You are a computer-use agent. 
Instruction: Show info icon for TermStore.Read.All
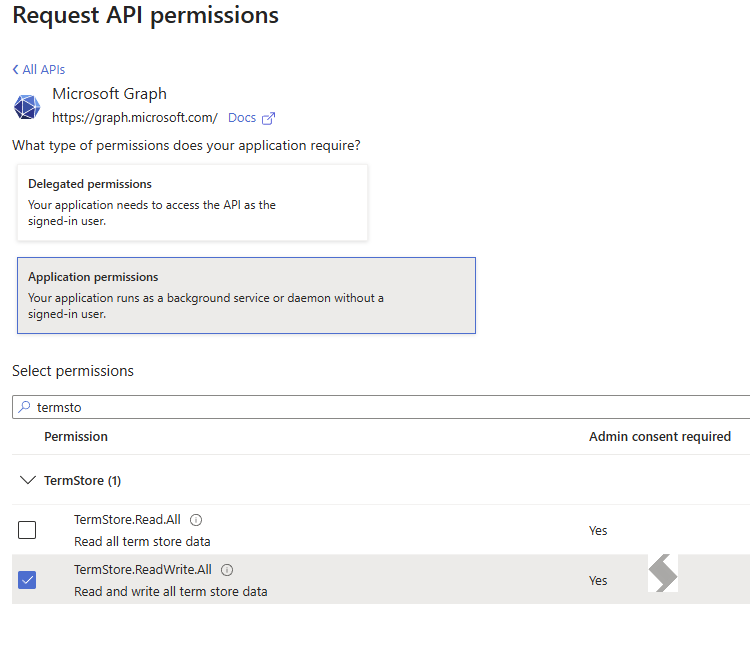196,520
